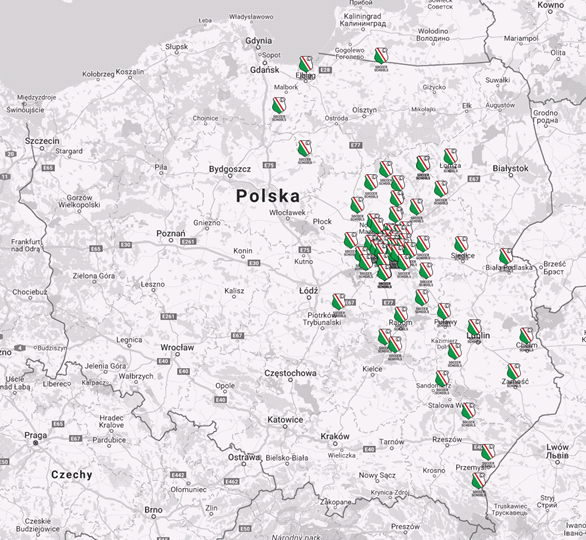Click the Płock city label
Image resolution: width=586 pixels, height=540 pixels.
coord(322,221)
